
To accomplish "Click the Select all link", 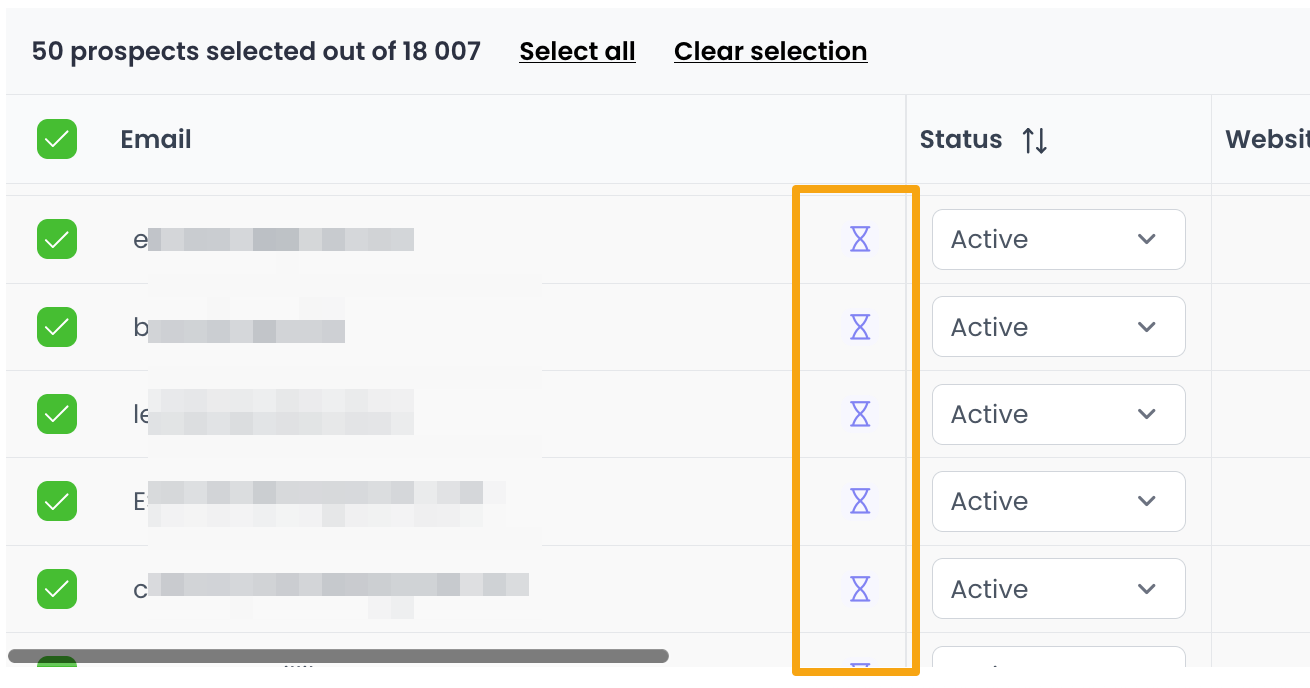I will 577,51.
